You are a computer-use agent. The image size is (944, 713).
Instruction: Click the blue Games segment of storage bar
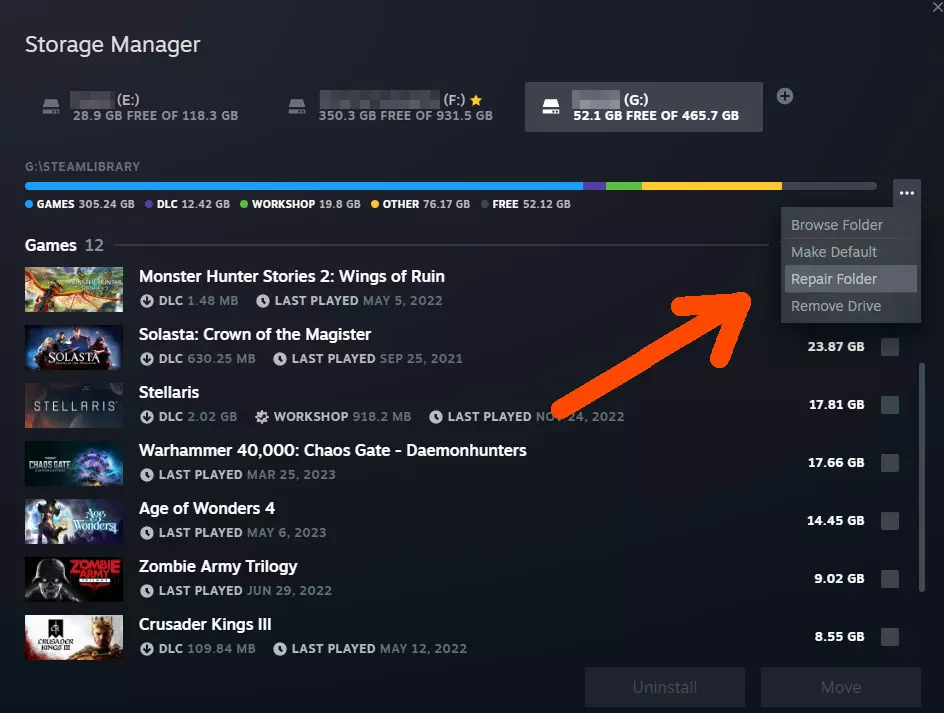click(x=304, y=186)
